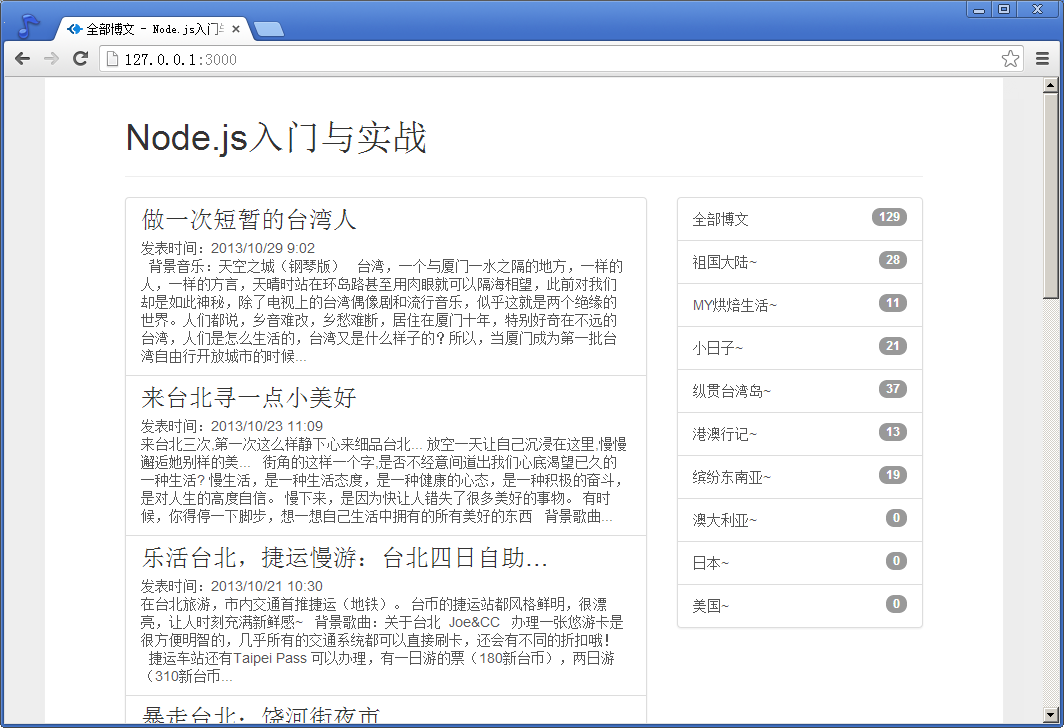Click the 21 count badge
Viewport: 1064px width, 728px height.
(x=892, y=346)
